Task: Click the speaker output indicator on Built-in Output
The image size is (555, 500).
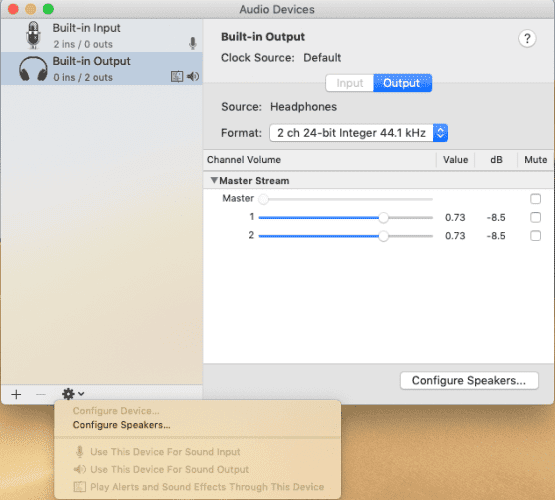Action: click(x=193, y=76)
